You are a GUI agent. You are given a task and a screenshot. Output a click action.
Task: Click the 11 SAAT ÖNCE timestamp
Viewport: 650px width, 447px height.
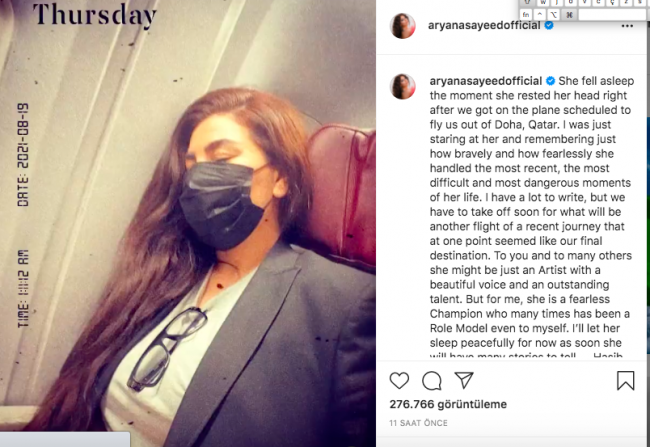[418, 423]
